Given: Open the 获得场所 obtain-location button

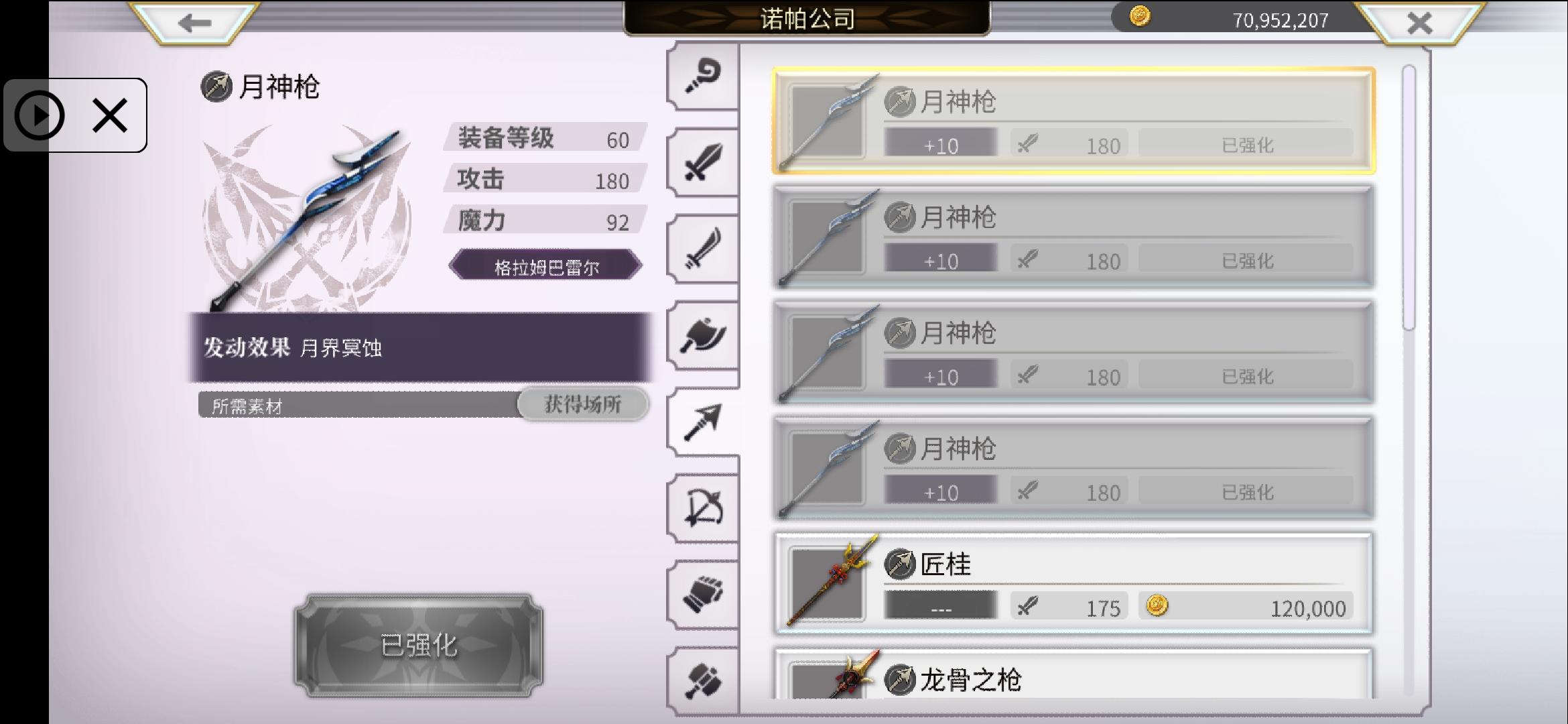Looking at the screenshot, I should (583, 404).
